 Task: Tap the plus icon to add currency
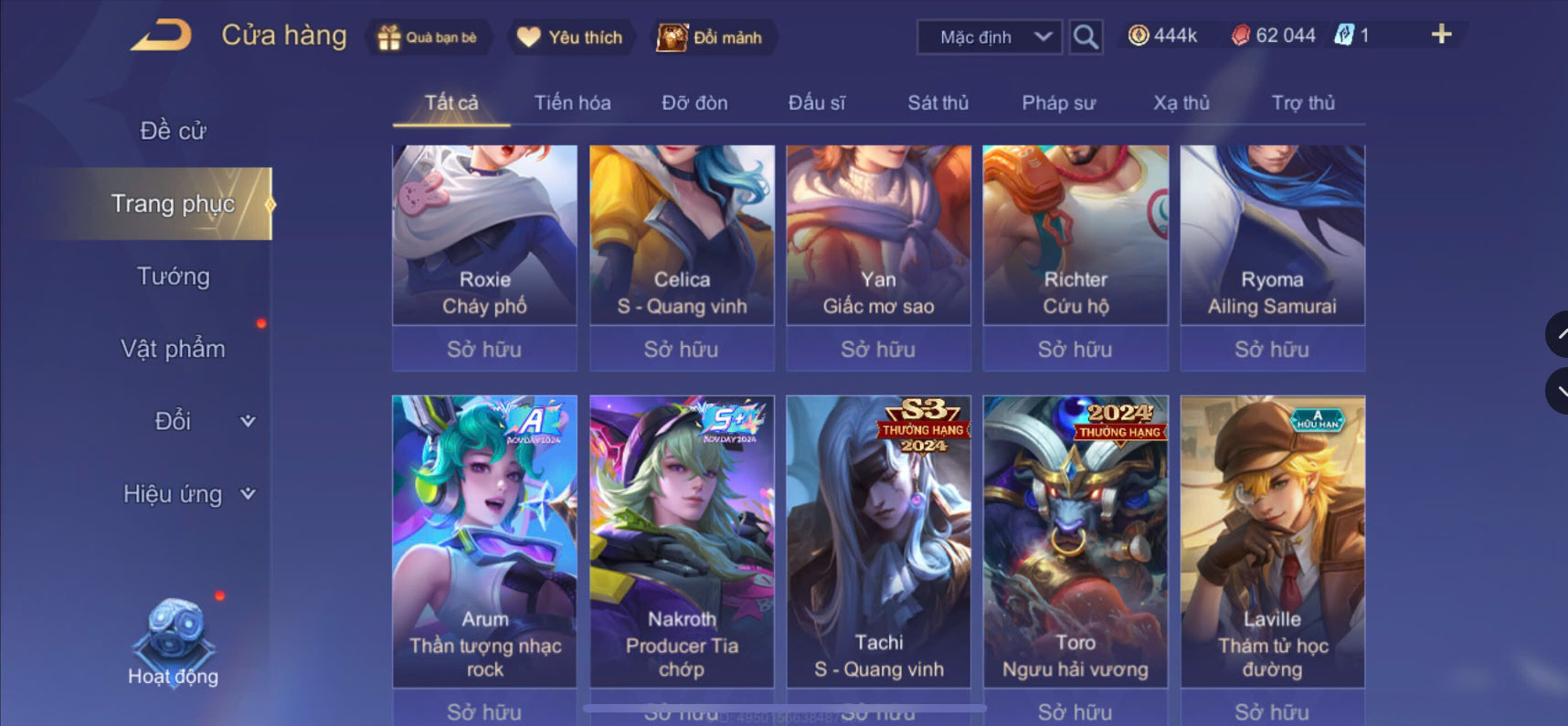(1441, 35)
